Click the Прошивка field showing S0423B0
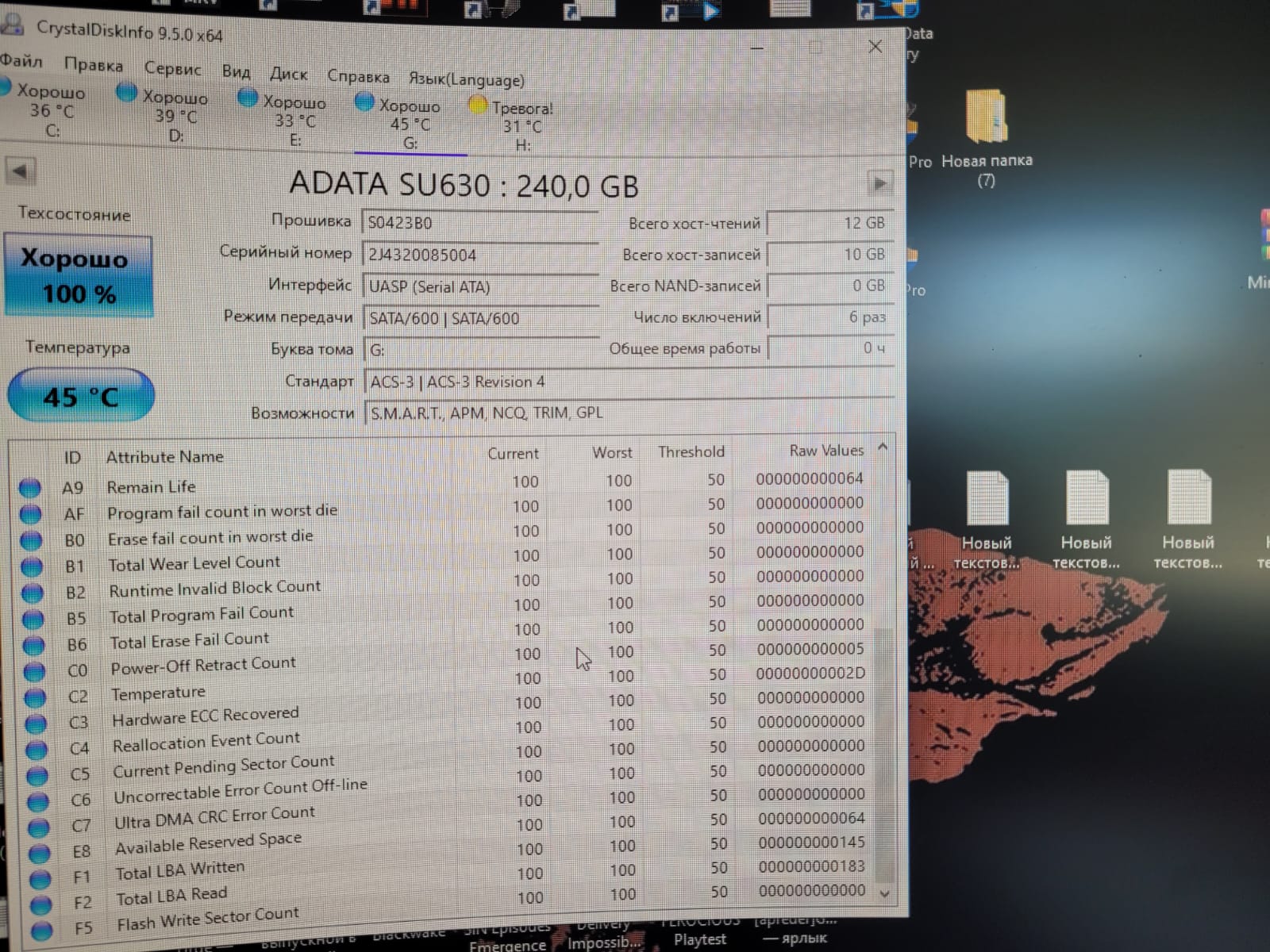This screenshot has width=1270, height=952. 480,223
